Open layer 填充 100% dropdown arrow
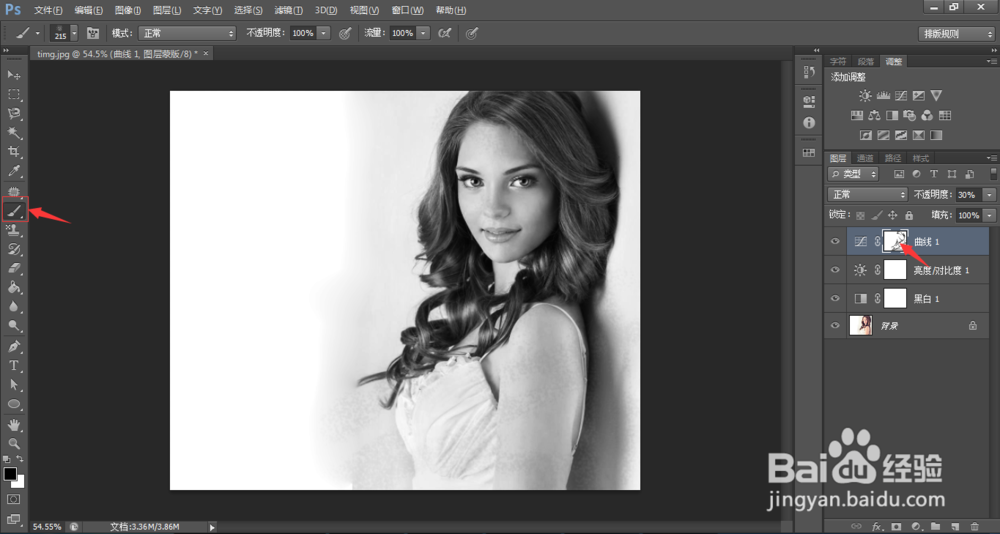This screenshot has height=534, width=1000. pos(989,216)
